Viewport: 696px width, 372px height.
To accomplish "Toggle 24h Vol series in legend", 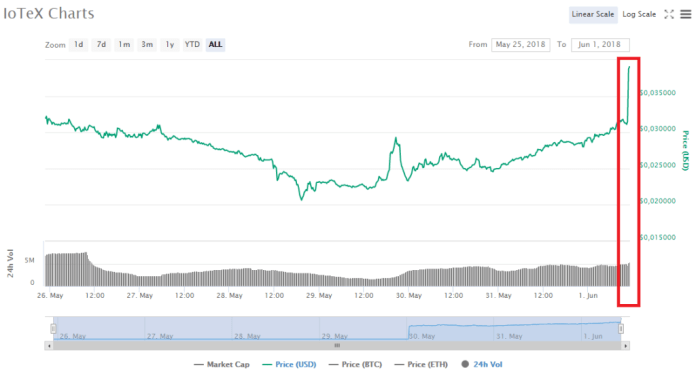I will click(482, 364).
